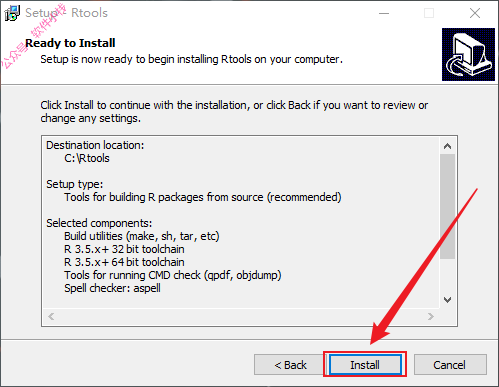The image size is (499, 387).
Task: Click the C:\Rtools destination path text
Action: (x=87, y=158)
